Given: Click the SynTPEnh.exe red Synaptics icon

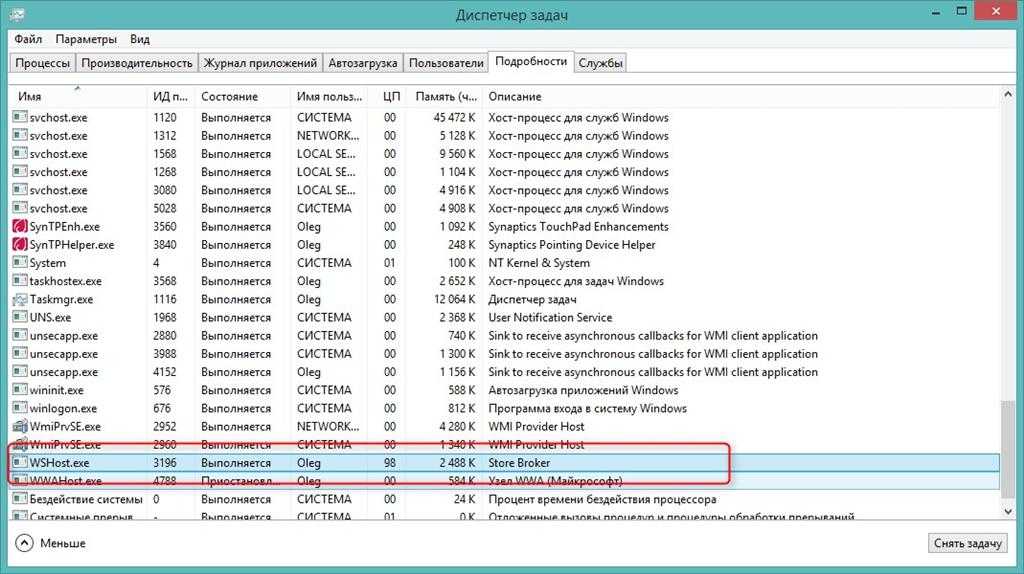Looking at the screenshot, I should coord(20,227).
